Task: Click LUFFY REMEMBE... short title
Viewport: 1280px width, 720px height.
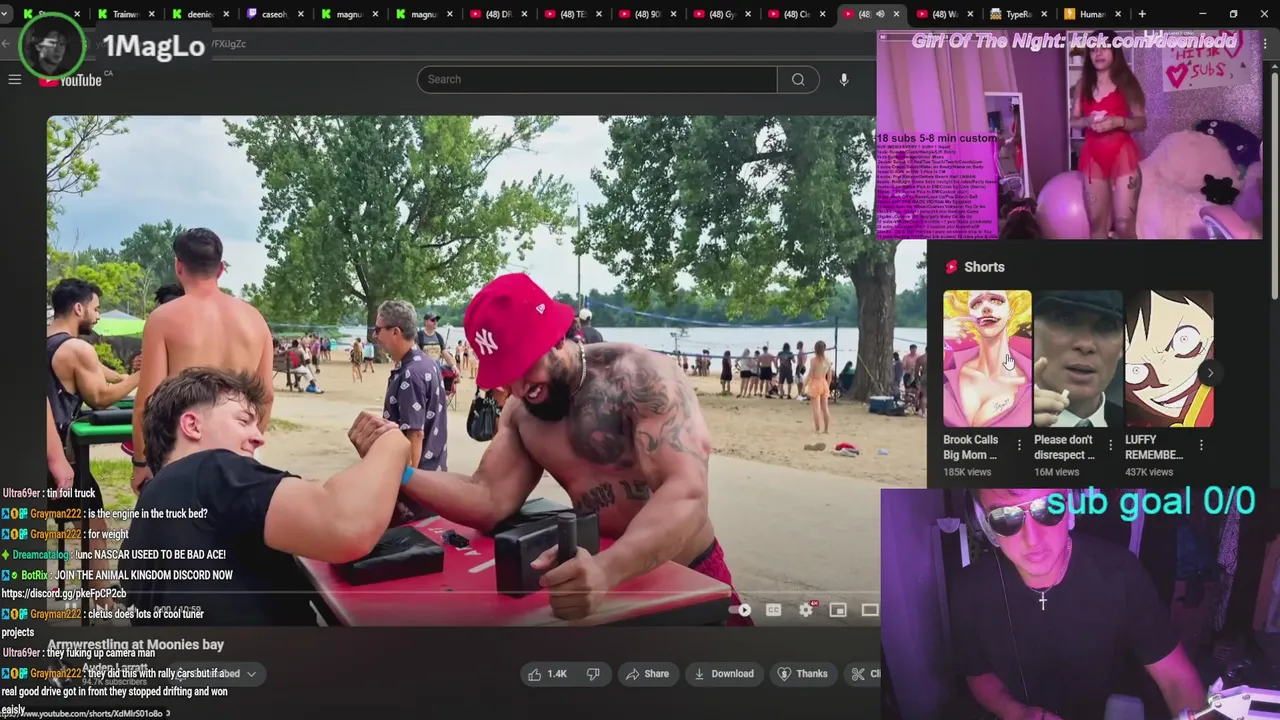Action: [1155, 447]
